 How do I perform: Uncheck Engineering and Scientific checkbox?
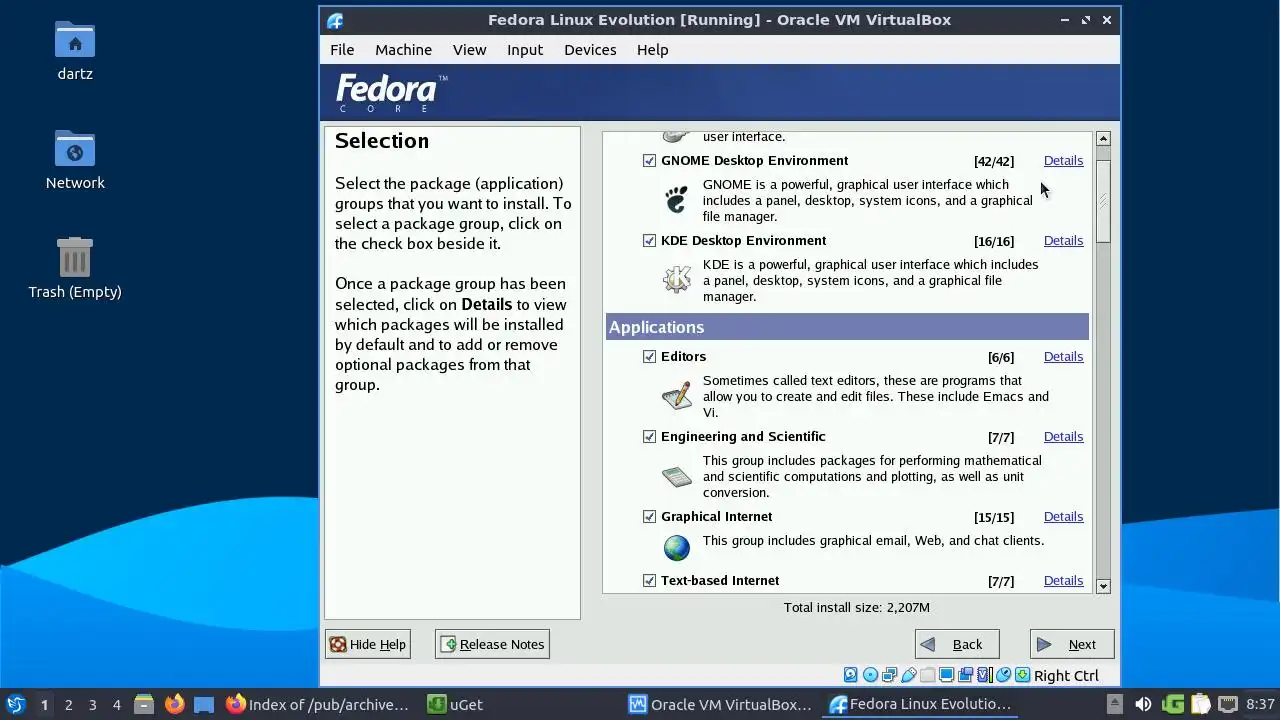[x=649, y=436]
